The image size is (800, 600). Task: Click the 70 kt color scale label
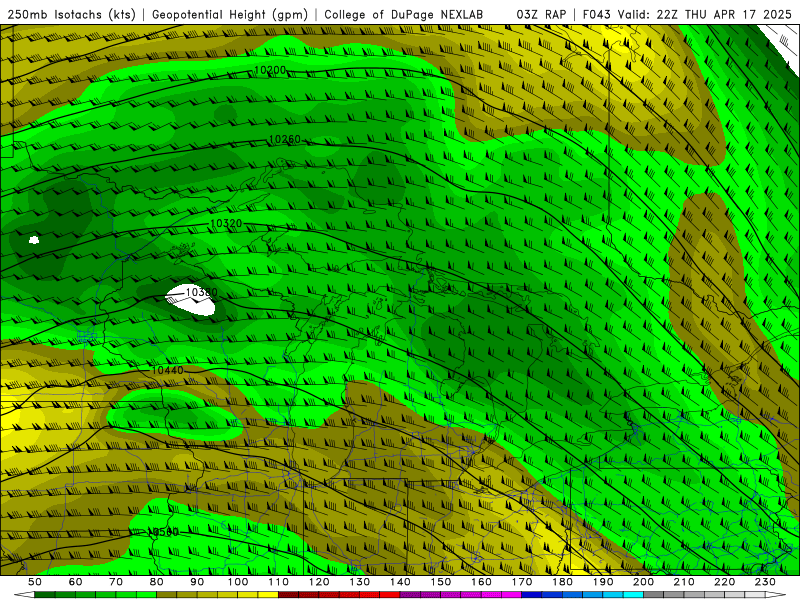point(116,582)
